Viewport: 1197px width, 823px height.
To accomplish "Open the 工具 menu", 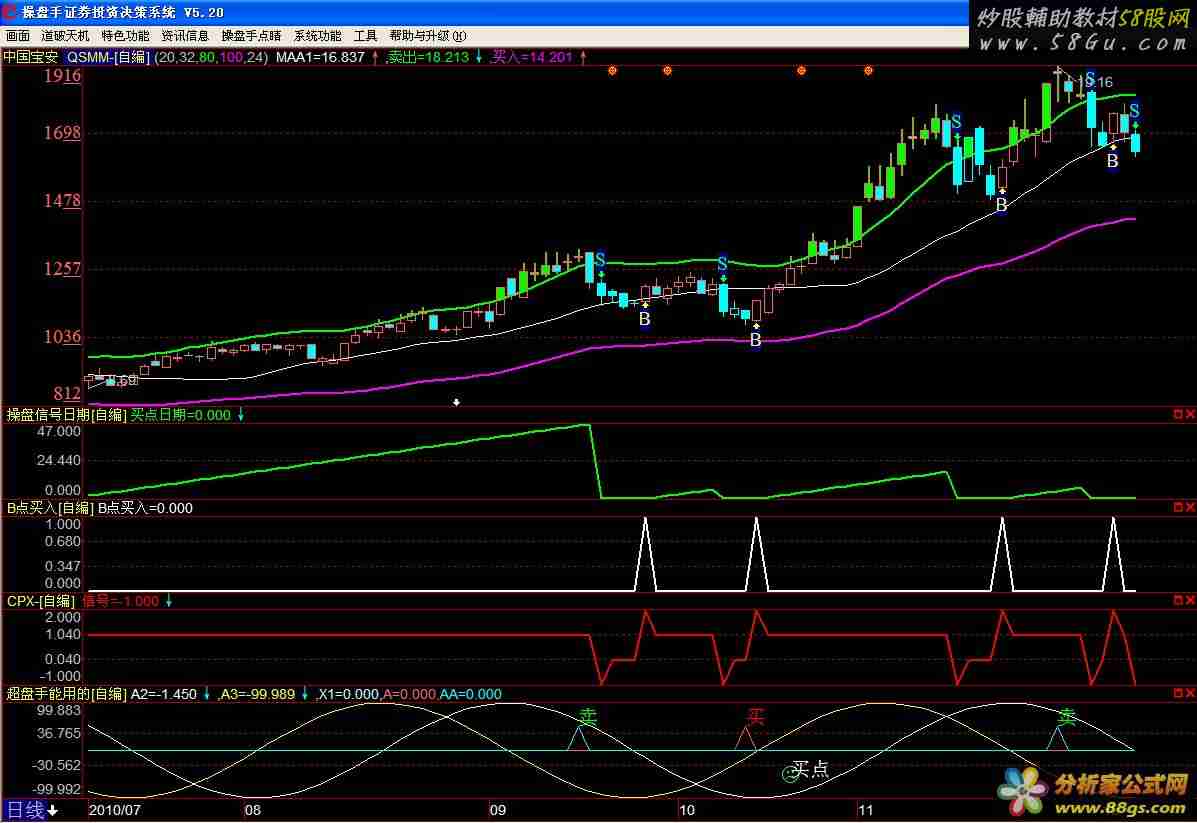I will [x=366, y=36].
